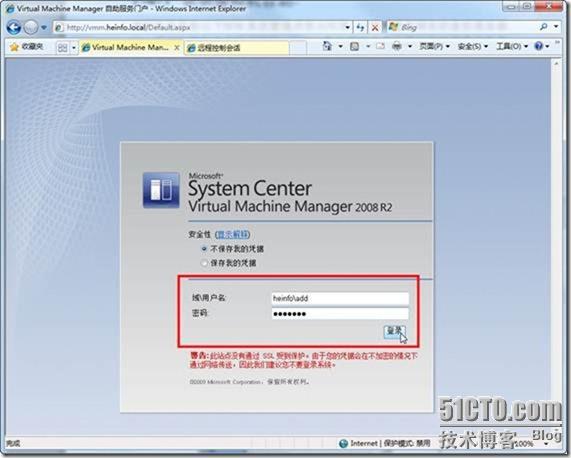Click the System Center VMM logo icon

click(x=161, y=190)
